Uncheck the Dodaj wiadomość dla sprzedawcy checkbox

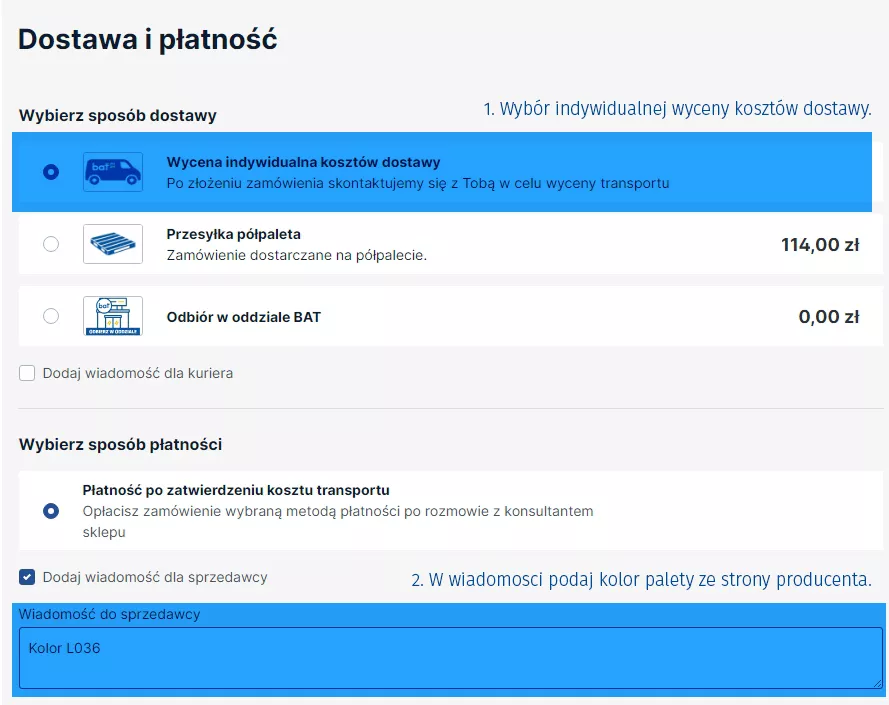tap(28, 577)
